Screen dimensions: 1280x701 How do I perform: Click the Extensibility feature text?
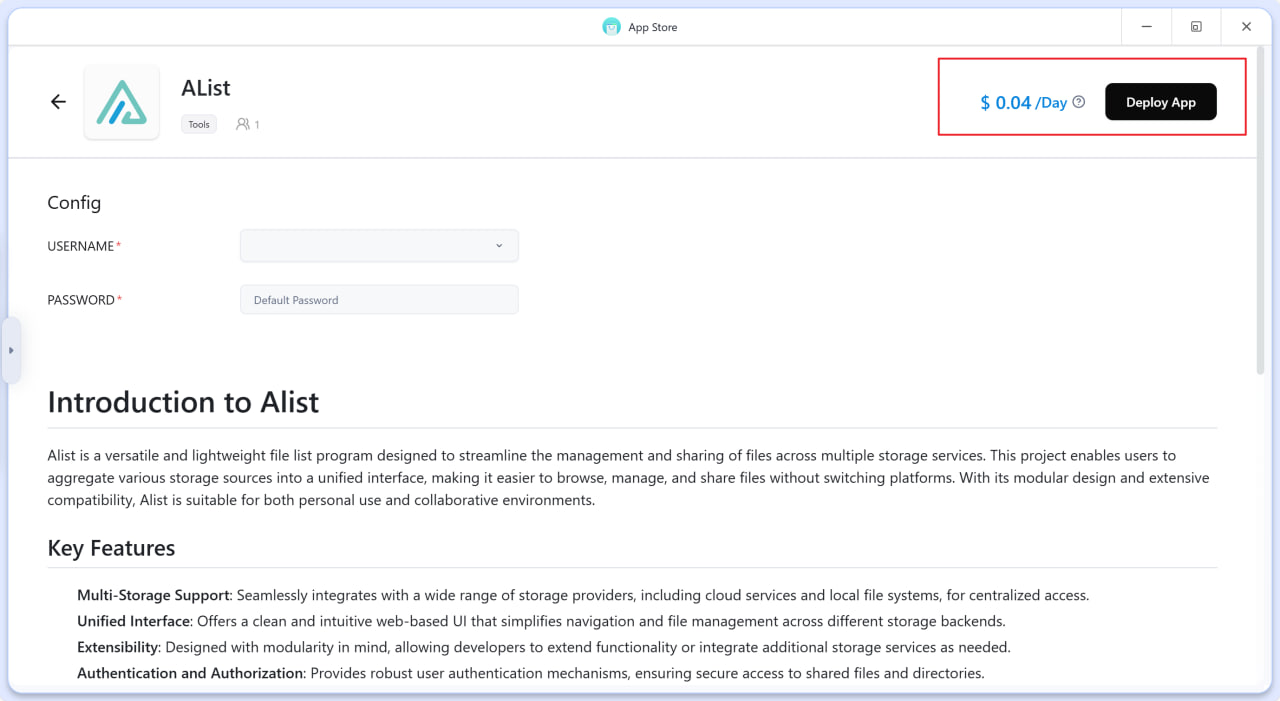(x=544, y=647)
